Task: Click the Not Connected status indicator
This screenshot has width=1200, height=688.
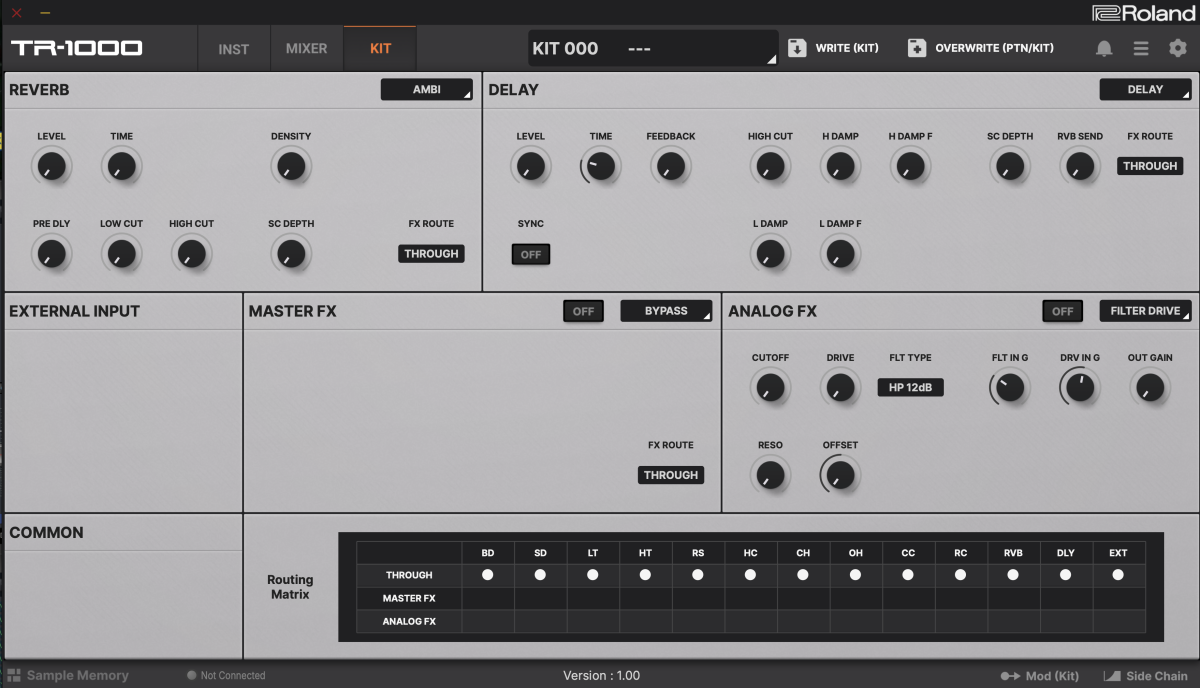Action: [226, 676]
